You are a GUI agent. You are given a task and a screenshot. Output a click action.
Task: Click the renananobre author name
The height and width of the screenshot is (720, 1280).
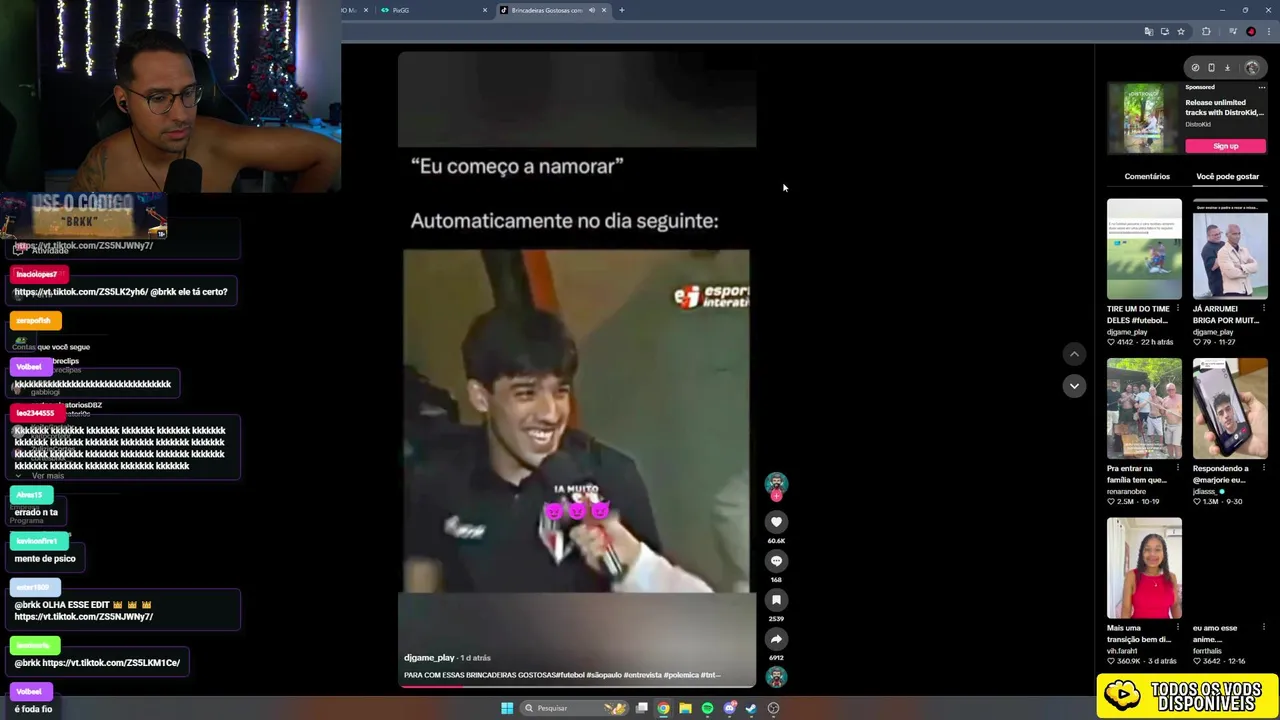point(1126,491)
